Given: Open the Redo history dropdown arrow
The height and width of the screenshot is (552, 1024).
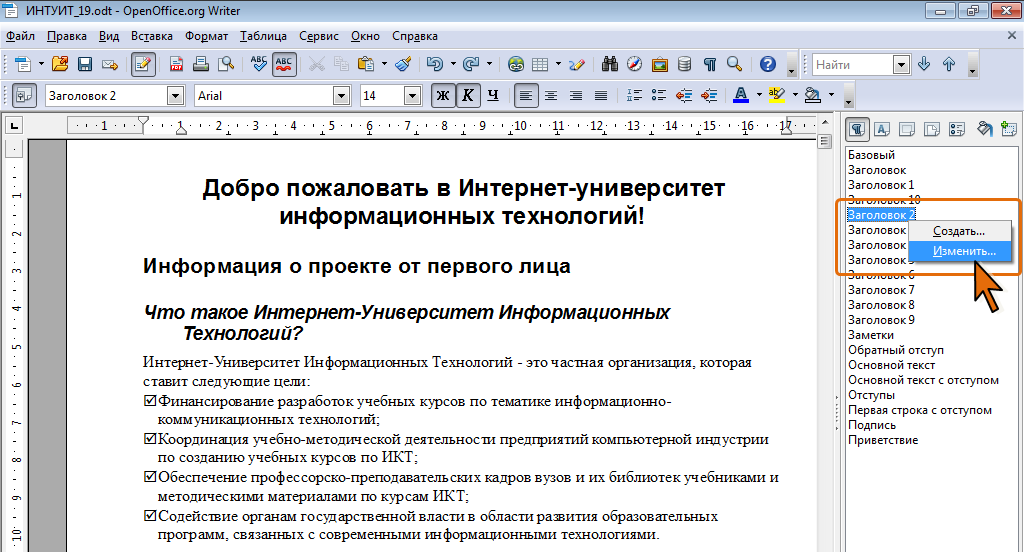Looking at the screenshot, I should point(488,64).
